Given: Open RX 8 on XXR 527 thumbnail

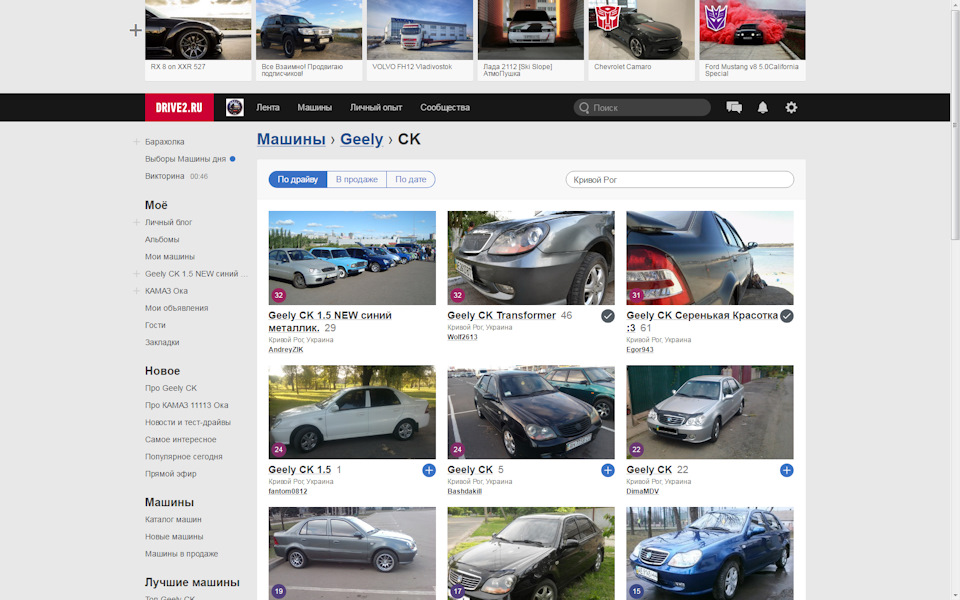Looking at the screenshot, I should pyautogui.click(x=198, y=29).
